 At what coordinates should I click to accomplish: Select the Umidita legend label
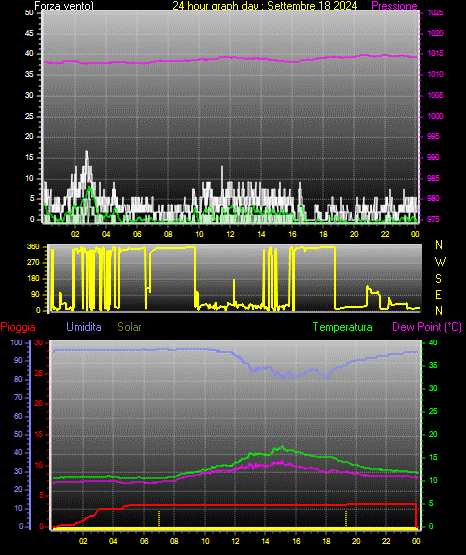click(x=84, y=327)
